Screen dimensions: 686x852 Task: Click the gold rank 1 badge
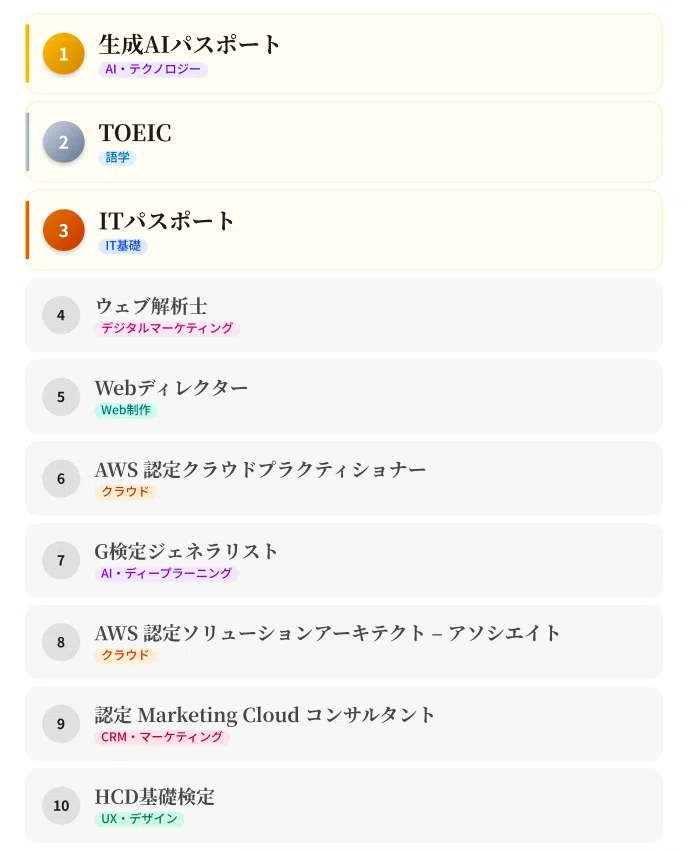(x=64, y=54)
